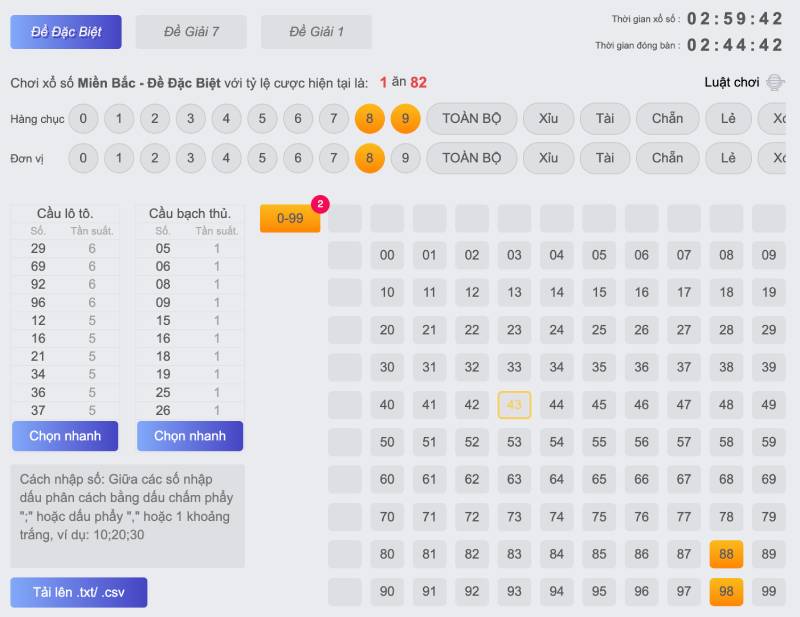Deselect digit 9 in the Hàng chục row
The image size is (800, 617).
405,119
